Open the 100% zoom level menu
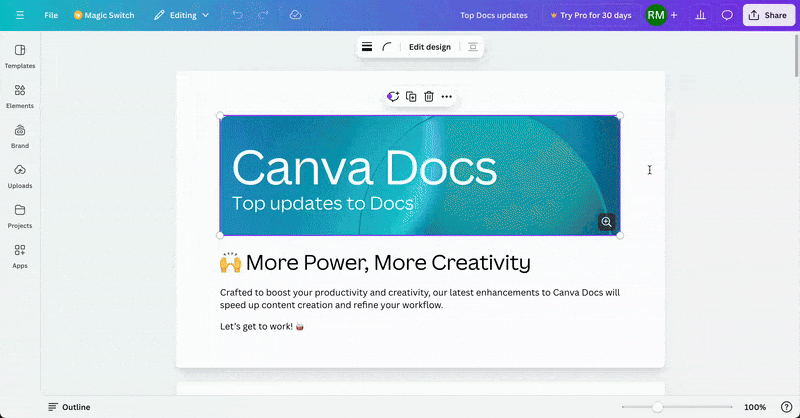Viewport: 800px width, 418px height. click(x=755, y=407)
